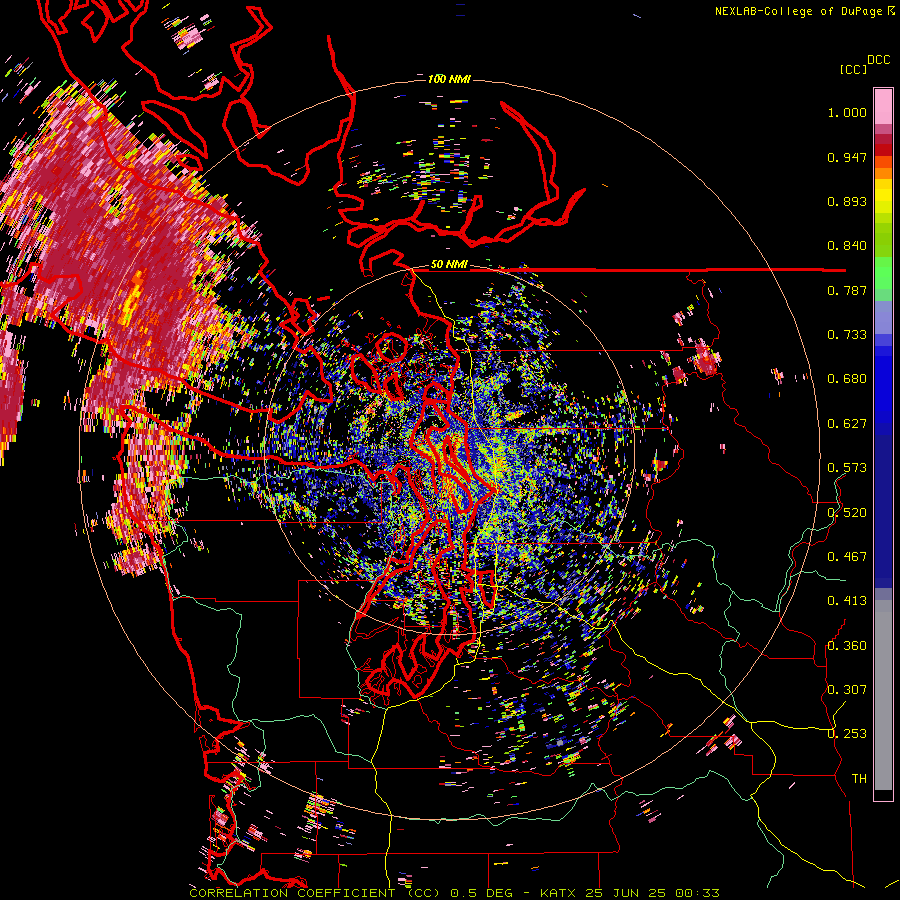Click the TH threshold label
Screen dimensions: 900x900
859,779
